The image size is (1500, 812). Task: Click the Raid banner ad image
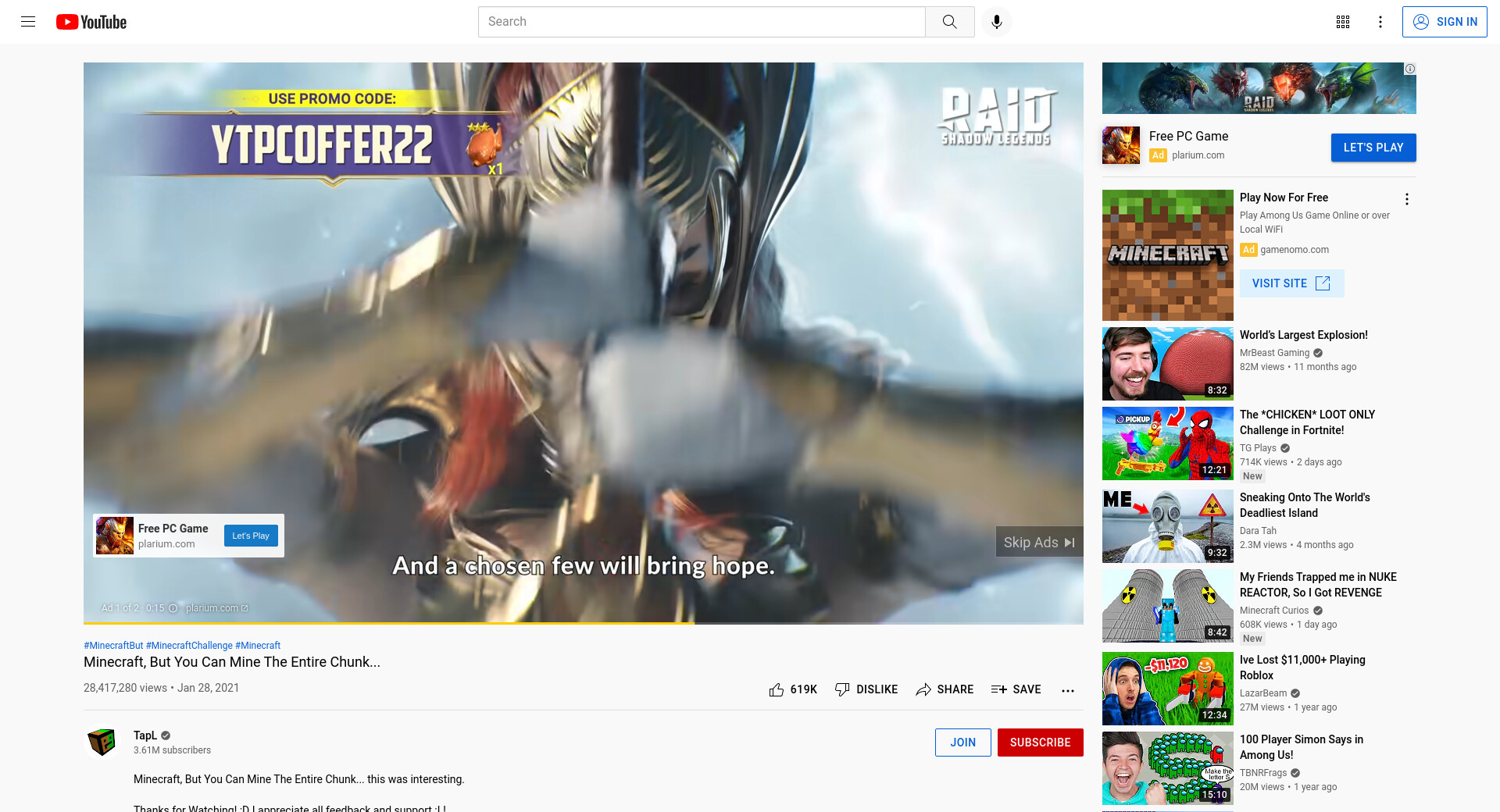[x=1259, y=88]
